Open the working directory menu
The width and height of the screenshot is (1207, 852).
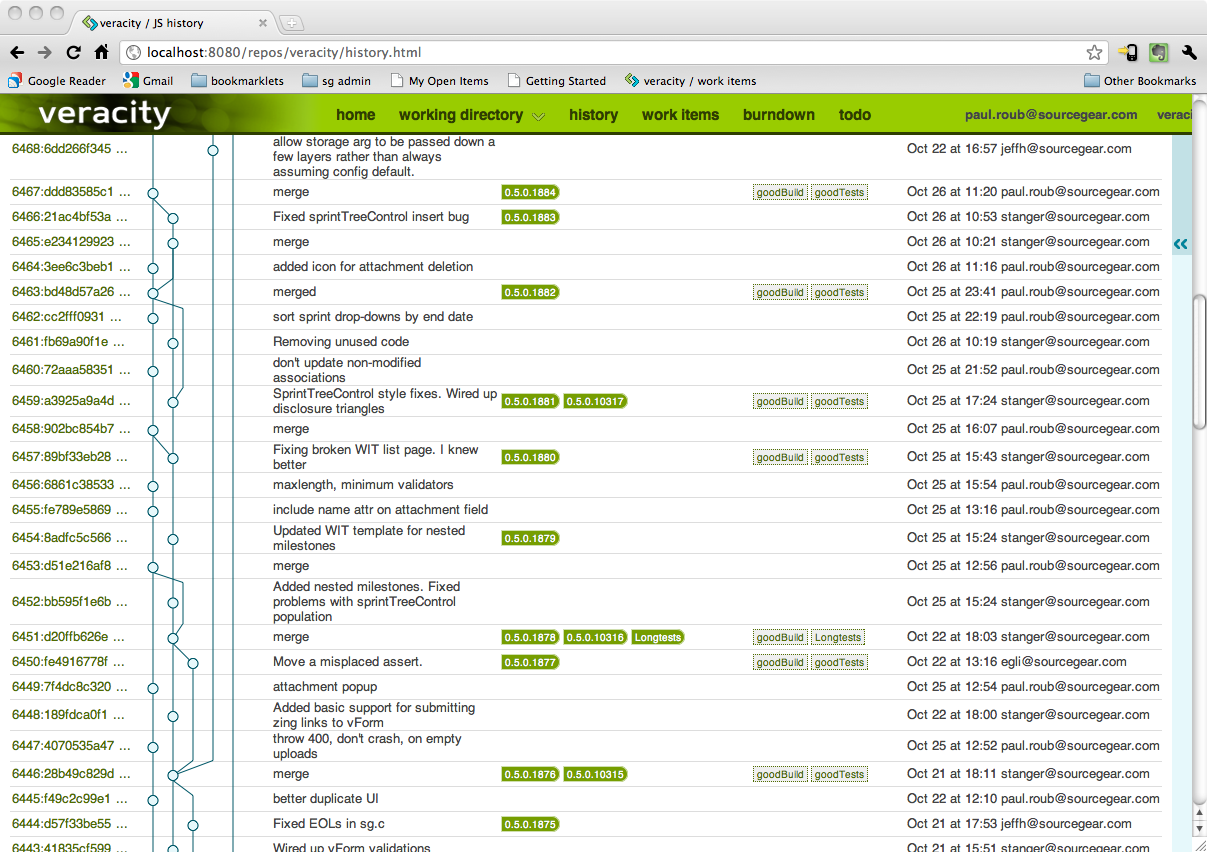click(x=461, y=115)
